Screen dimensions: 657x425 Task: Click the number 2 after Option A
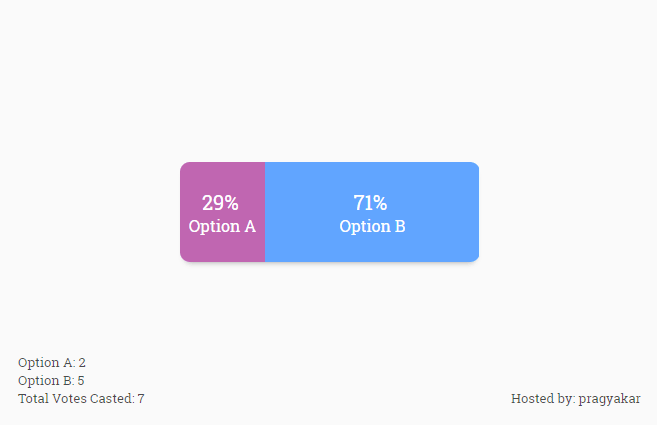(x=82, y=363)
